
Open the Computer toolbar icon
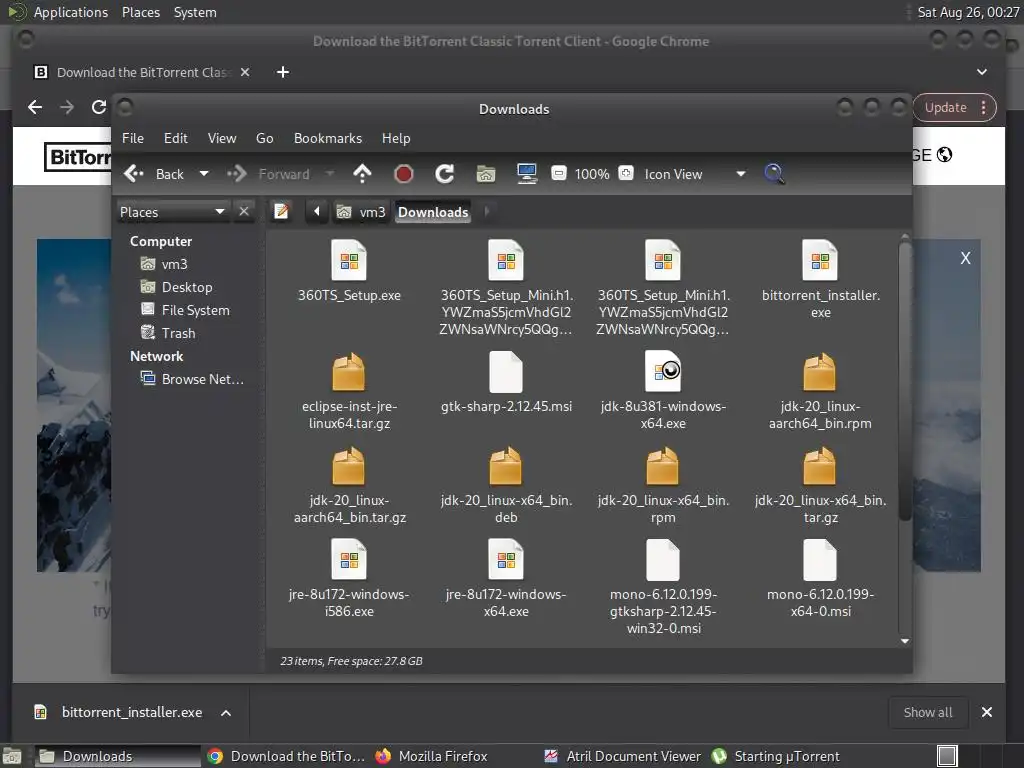[x=526, y=174]
